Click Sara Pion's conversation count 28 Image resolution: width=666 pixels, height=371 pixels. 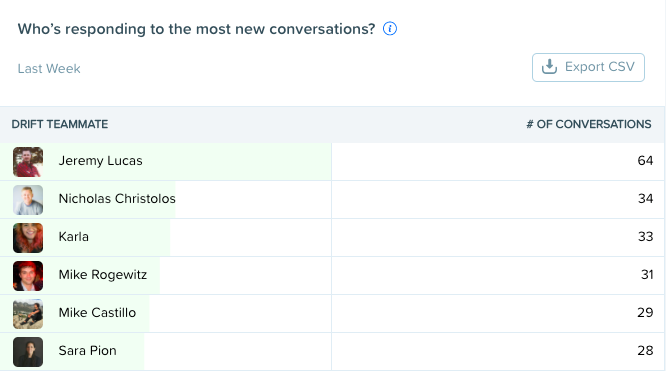(x=645, y=350)
